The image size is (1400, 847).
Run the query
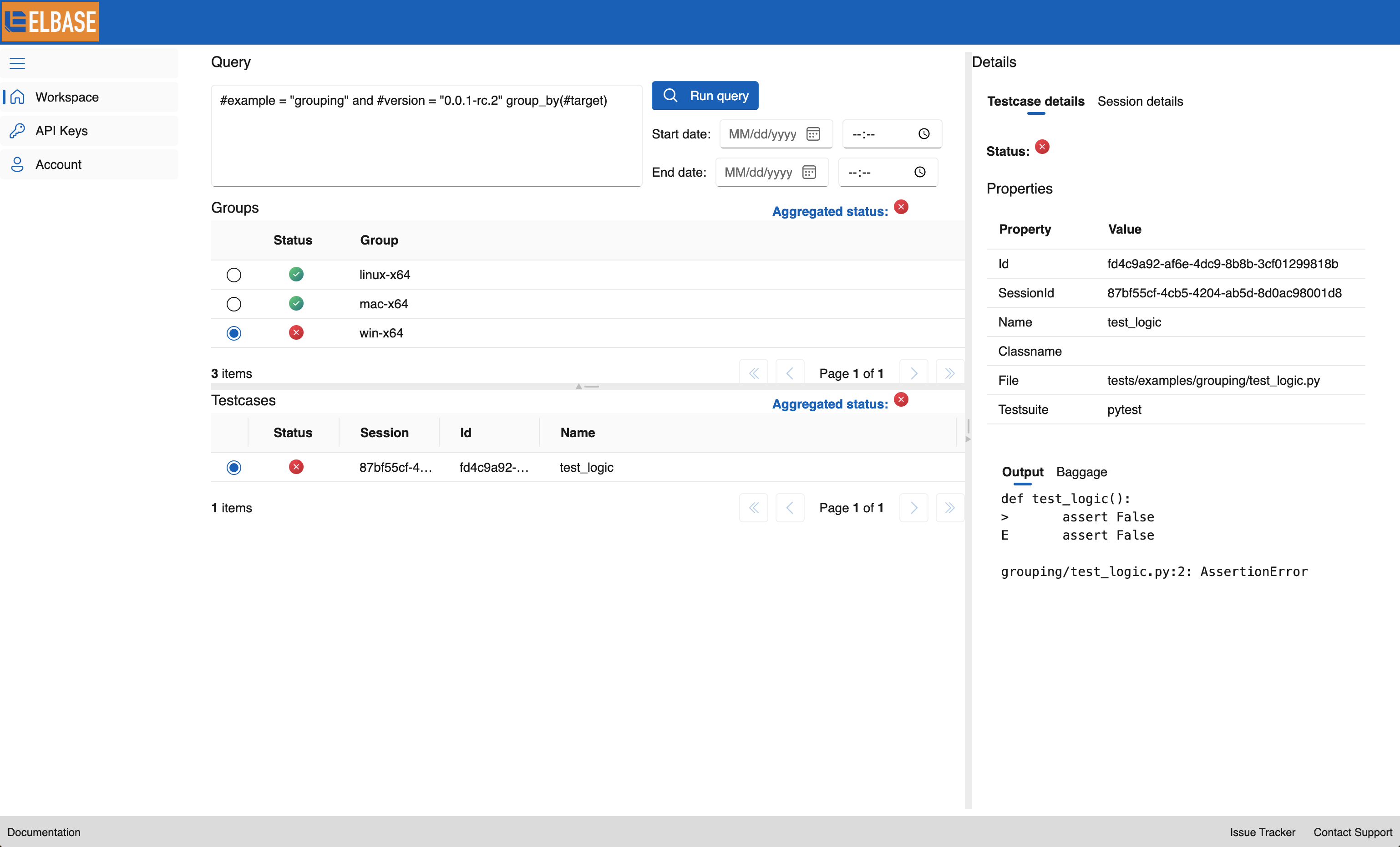pos(705,96)
